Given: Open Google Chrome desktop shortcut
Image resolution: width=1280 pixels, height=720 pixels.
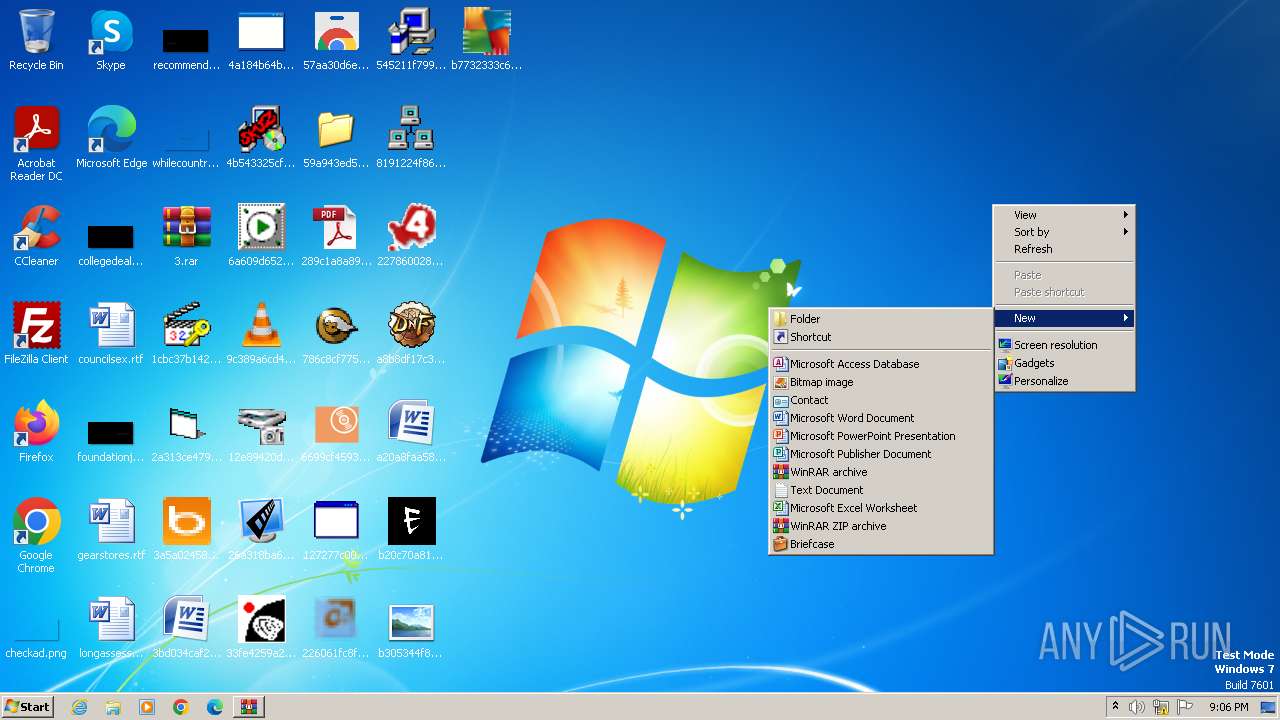Looking at the screenshot, I should [x=36, y=536].
